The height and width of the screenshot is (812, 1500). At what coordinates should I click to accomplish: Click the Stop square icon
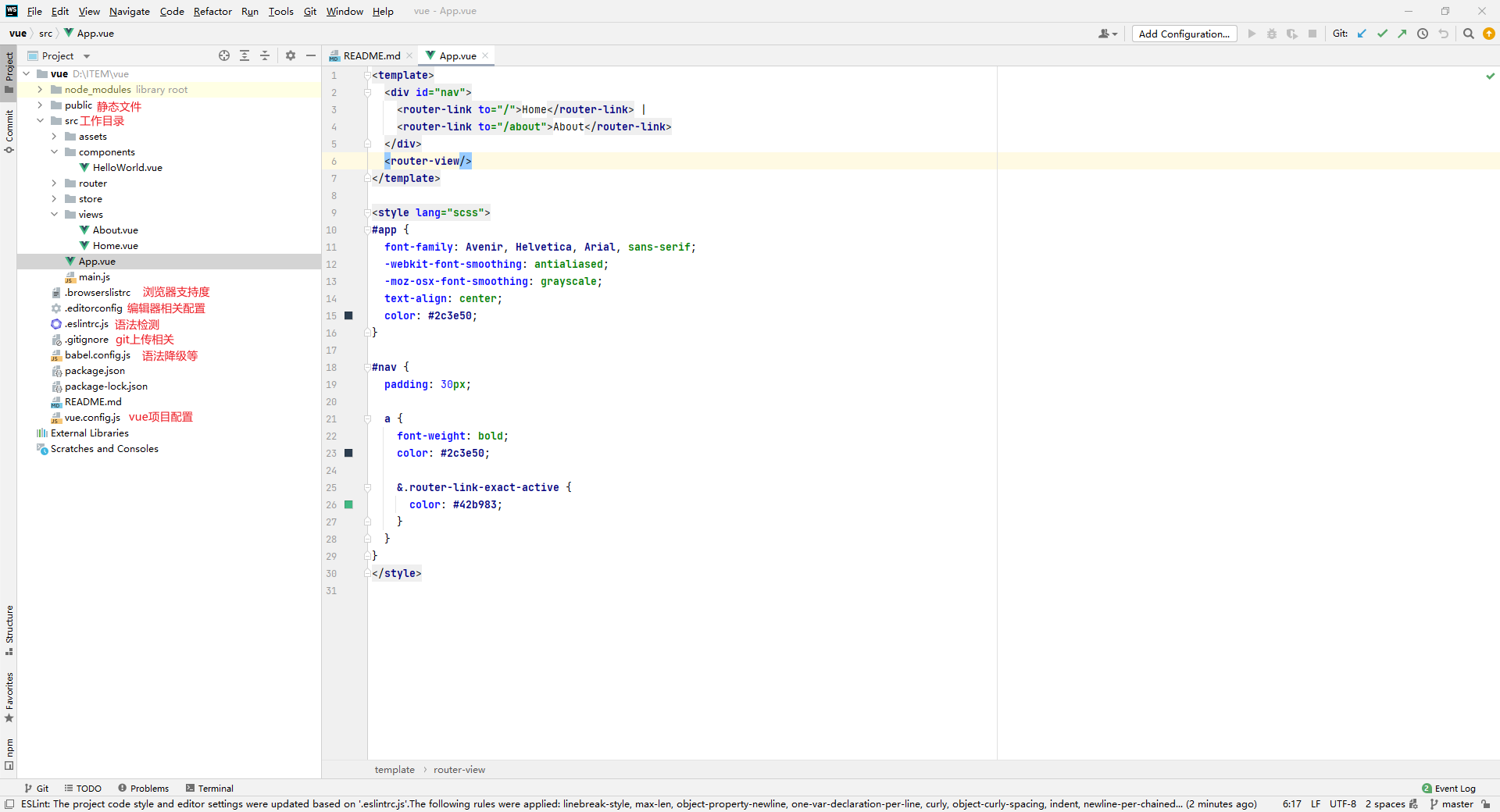pos(1312,34)
